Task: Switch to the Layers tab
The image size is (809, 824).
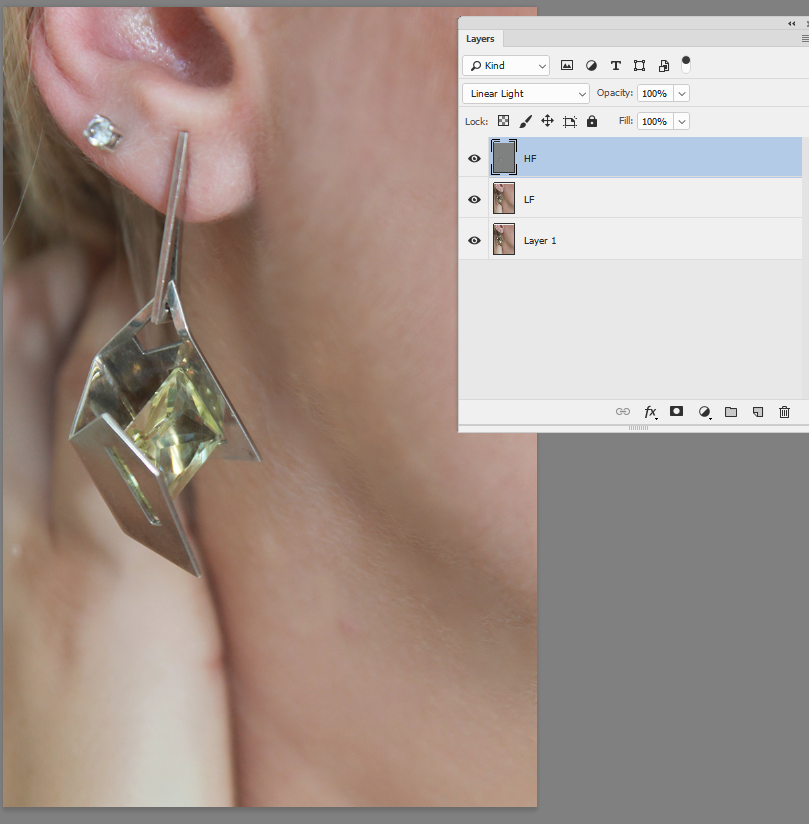Action: [480, 39]
